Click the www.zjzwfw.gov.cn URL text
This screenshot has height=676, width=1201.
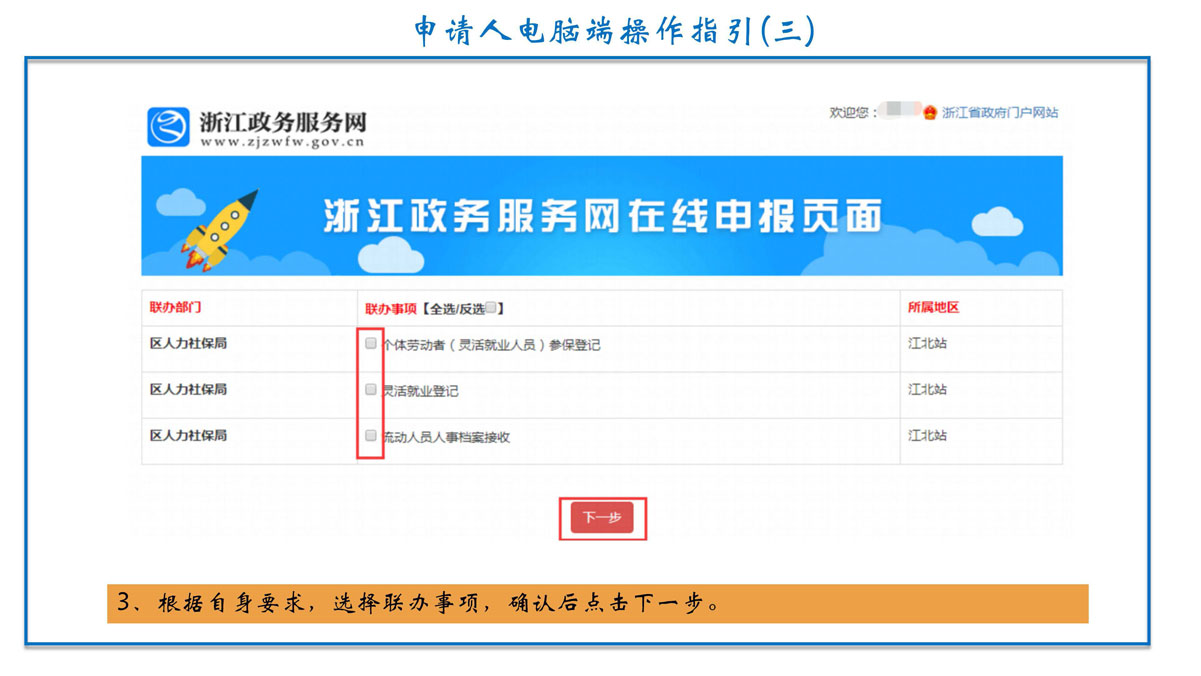point(282,143)
